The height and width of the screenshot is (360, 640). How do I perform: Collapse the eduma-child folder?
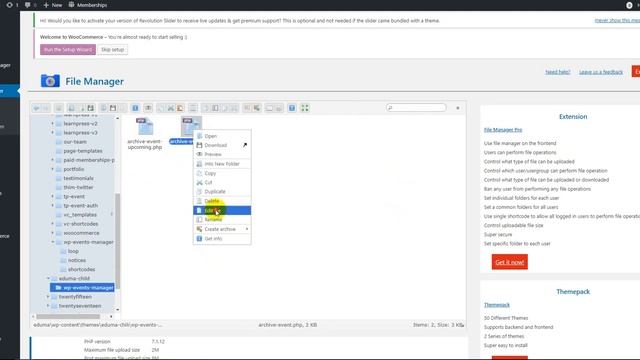[x=48, y=278]
